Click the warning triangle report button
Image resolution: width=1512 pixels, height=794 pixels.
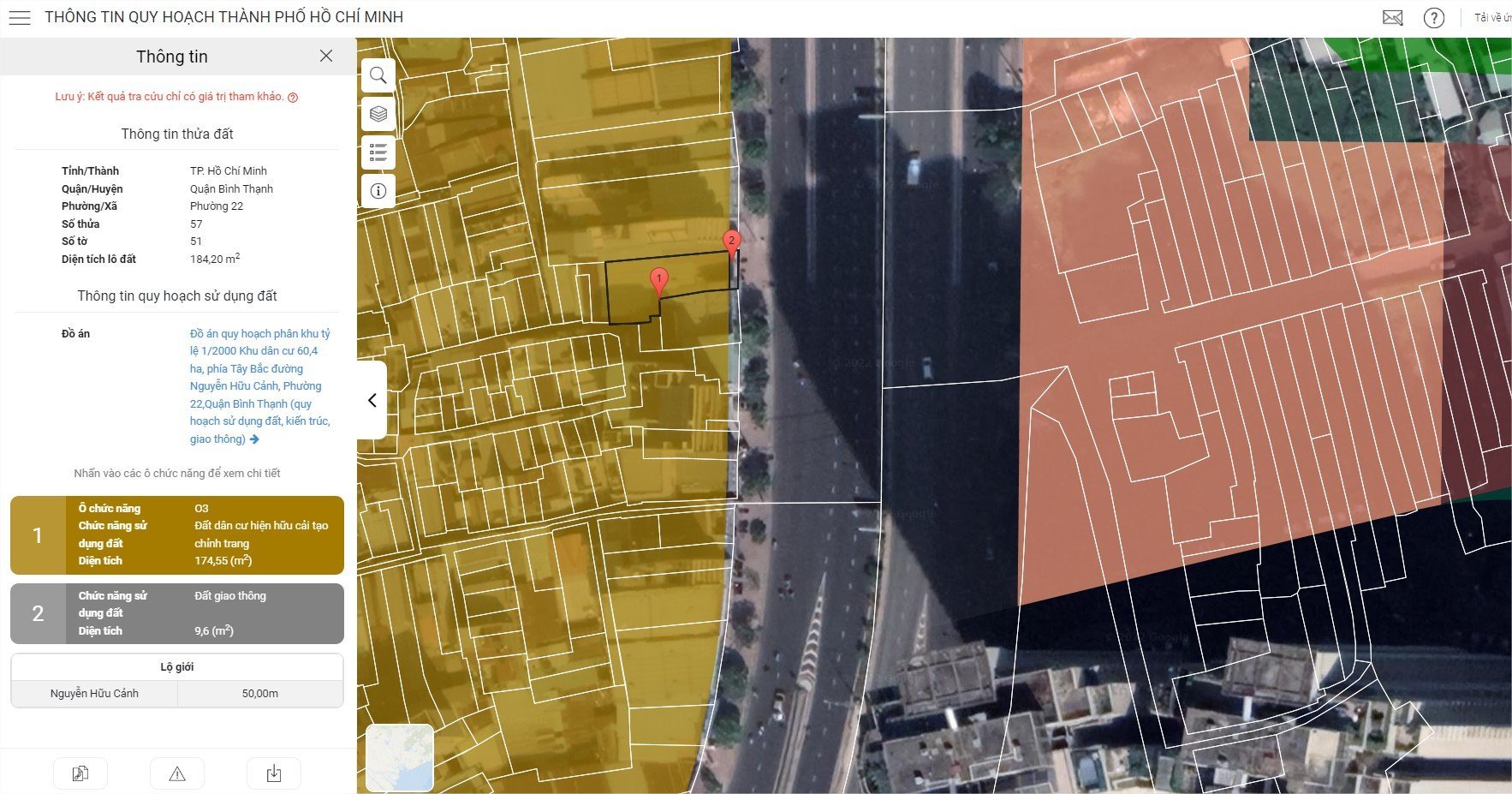tap(177, 773)
